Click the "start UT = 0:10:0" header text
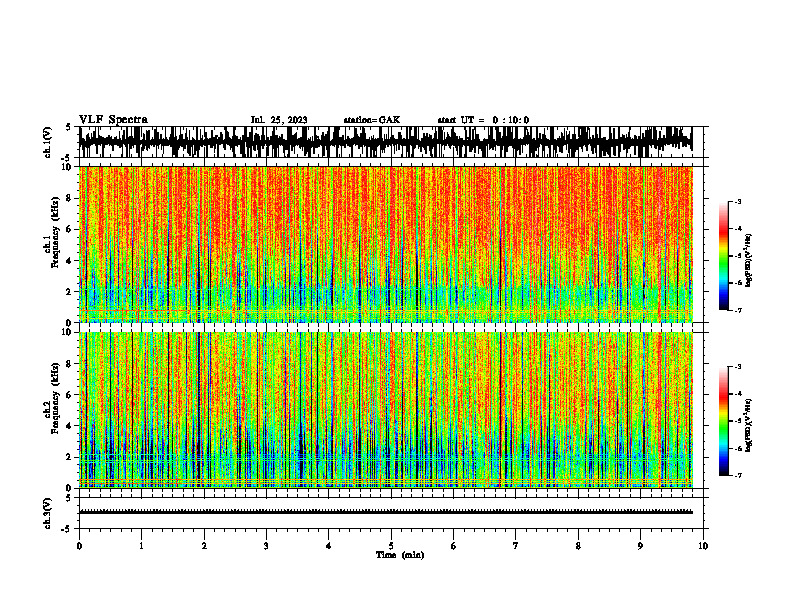Viewport: 792px width, 612px height. 483,120
